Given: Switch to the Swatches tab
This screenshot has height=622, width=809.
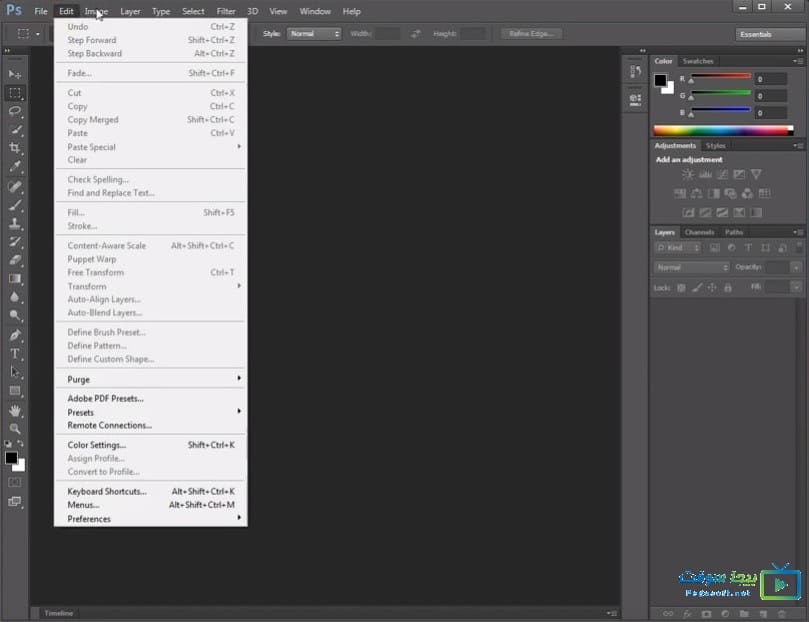Looking at the screenshot, I should [698, 61].
